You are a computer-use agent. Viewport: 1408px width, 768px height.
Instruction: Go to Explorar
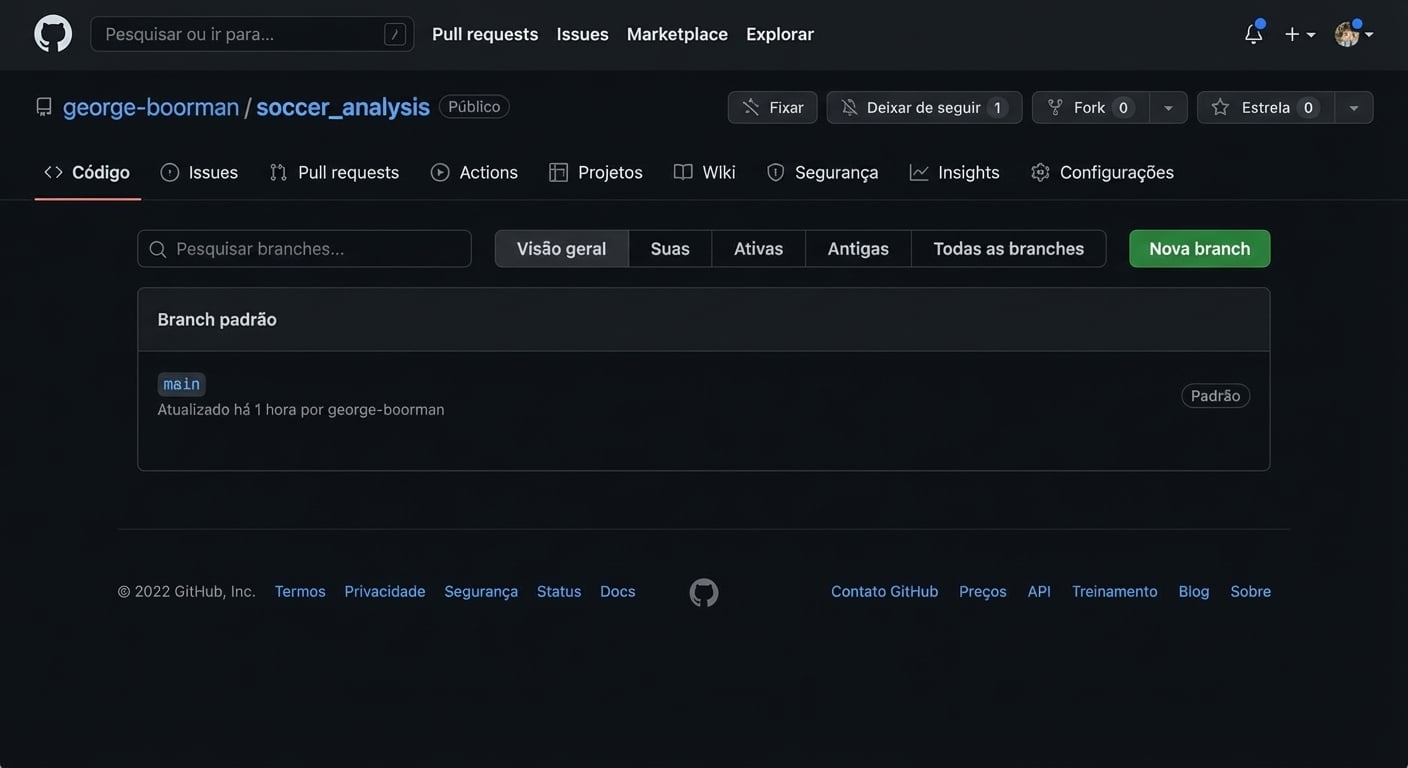click(x=780, y=34)
